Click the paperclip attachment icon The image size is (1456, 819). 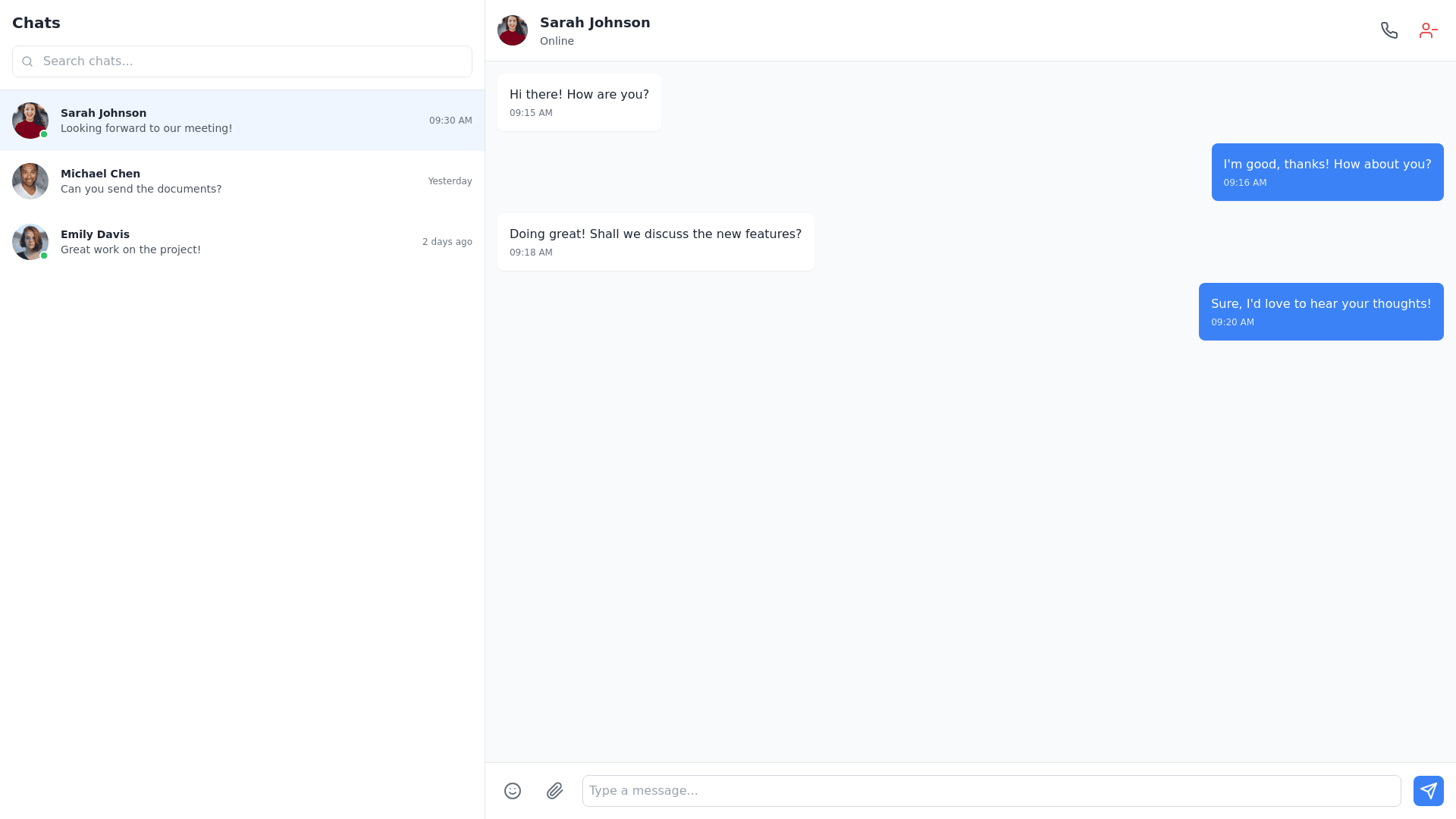pos(555,791)
